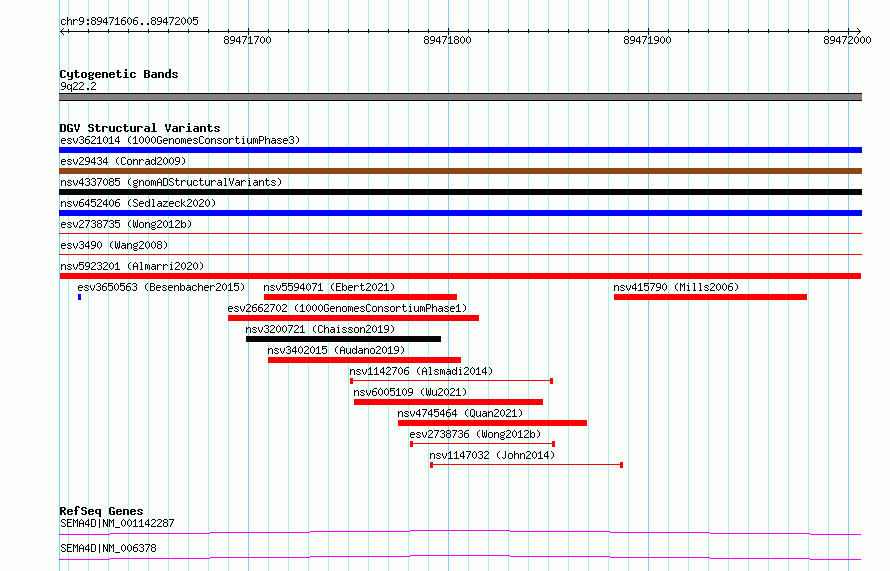Open esv3490 (Wang2008) label
This screenshot has height=571, width=890.
click(x=114, y=245)
